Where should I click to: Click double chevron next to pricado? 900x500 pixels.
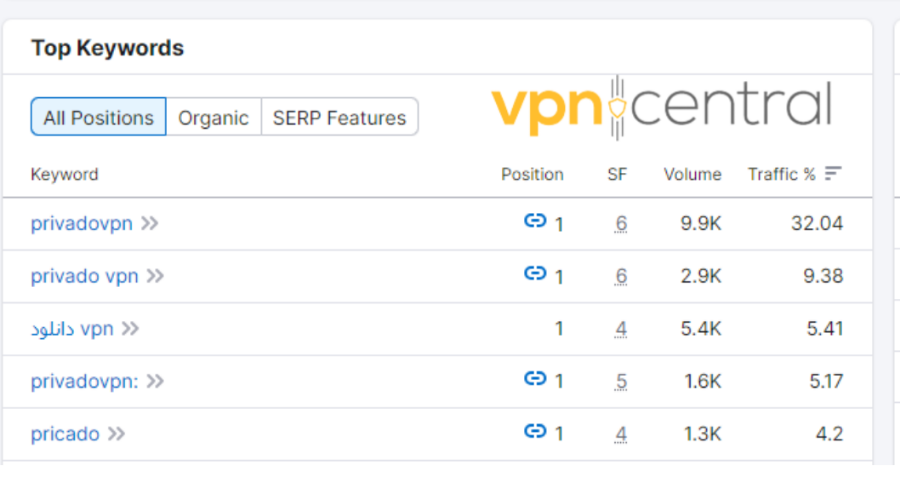[117, 434]
